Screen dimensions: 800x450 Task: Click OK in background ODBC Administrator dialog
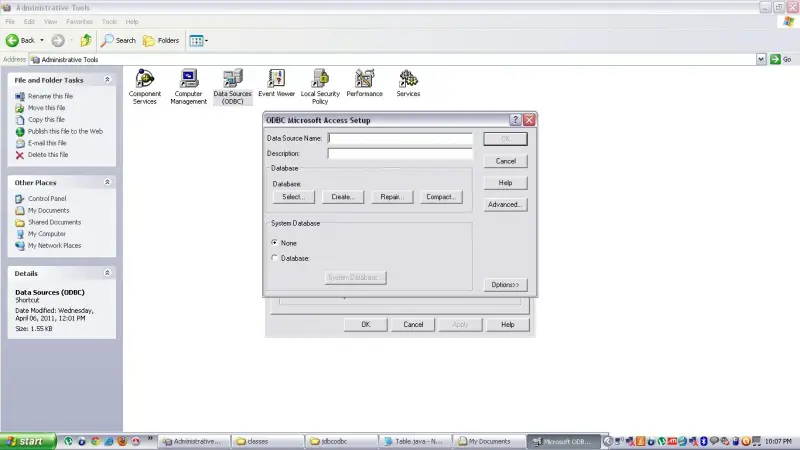pyautogui.click(x=365, y=324)
